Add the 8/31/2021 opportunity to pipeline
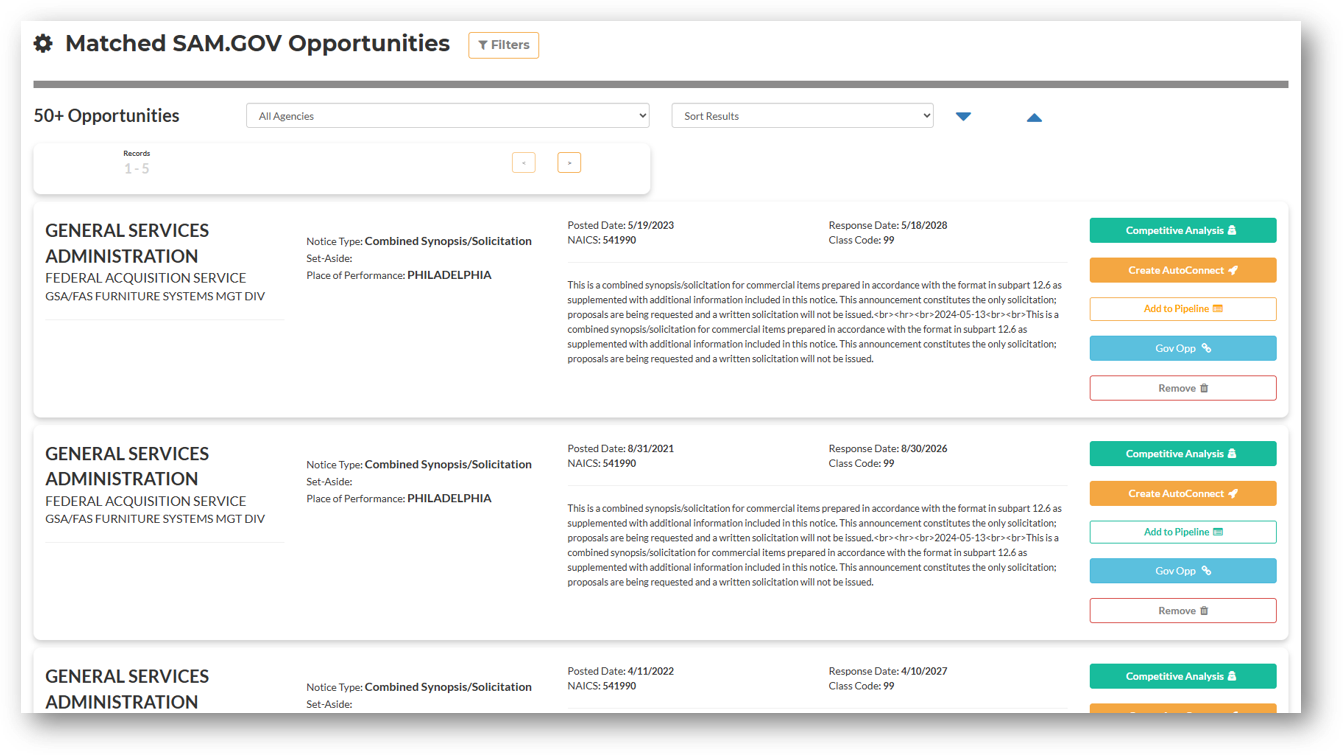The width and height of the screenshot is (1343, 755). tap(1183, 532)
